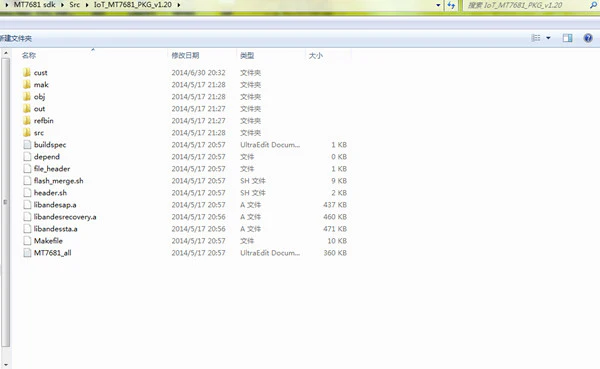Image resolution: width=600 pixels, height=369 pixels.
Task: Open the mak folder icon
Action: (x=27, y=84)
